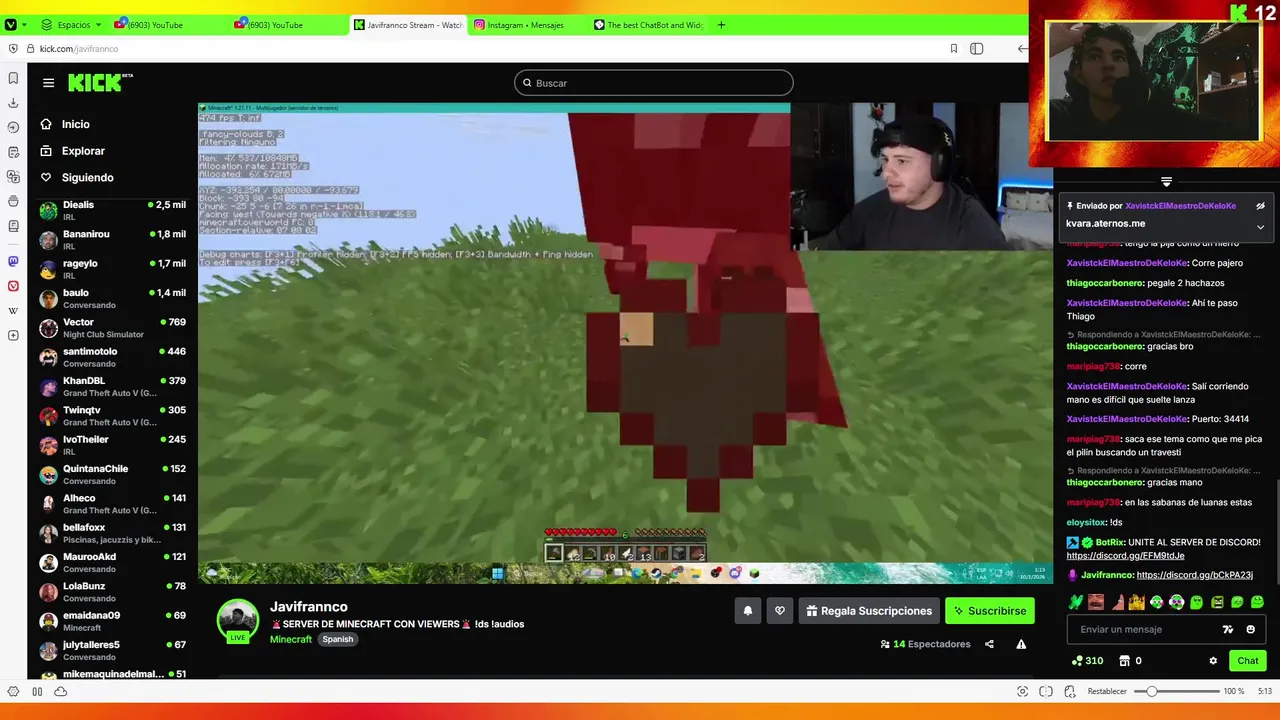The height and width of the screenshot is (720, 1280).
Task: Click the Suscribirse button
Action: [989, 611]
